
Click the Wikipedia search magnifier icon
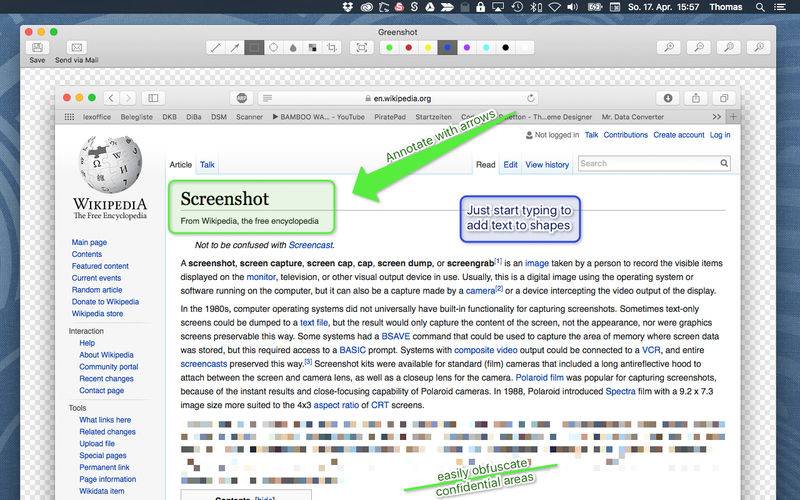[724, 163]
